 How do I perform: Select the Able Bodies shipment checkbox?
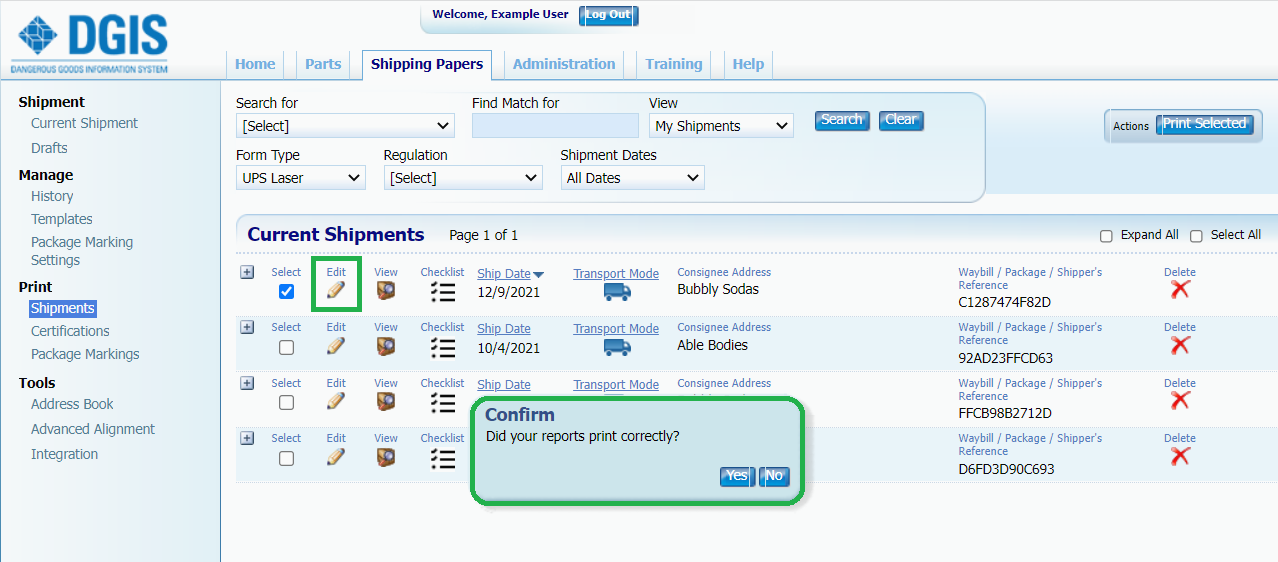tap(286, 347)
